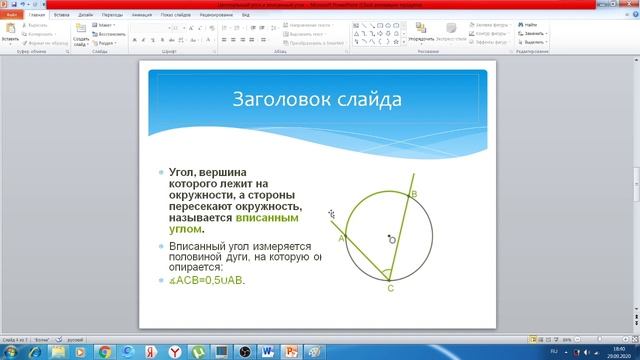Viewport: 640px width, 360px height.
Task: Open the Replace (Заменить) dropdown
Action: point(533,33)
